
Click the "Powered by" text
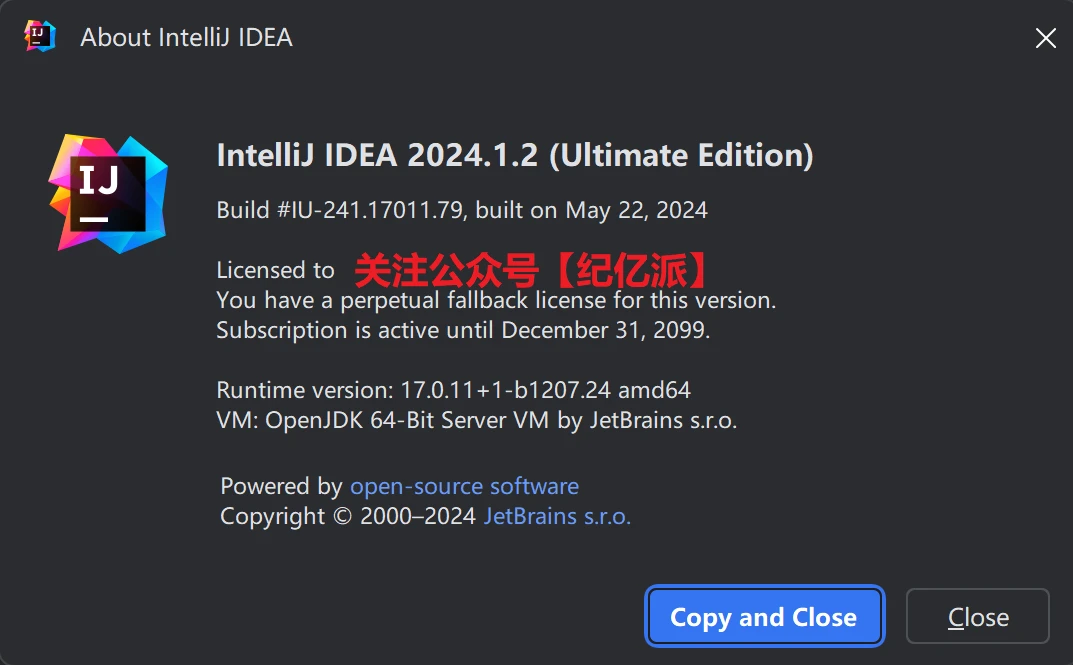tap(281, 486)
